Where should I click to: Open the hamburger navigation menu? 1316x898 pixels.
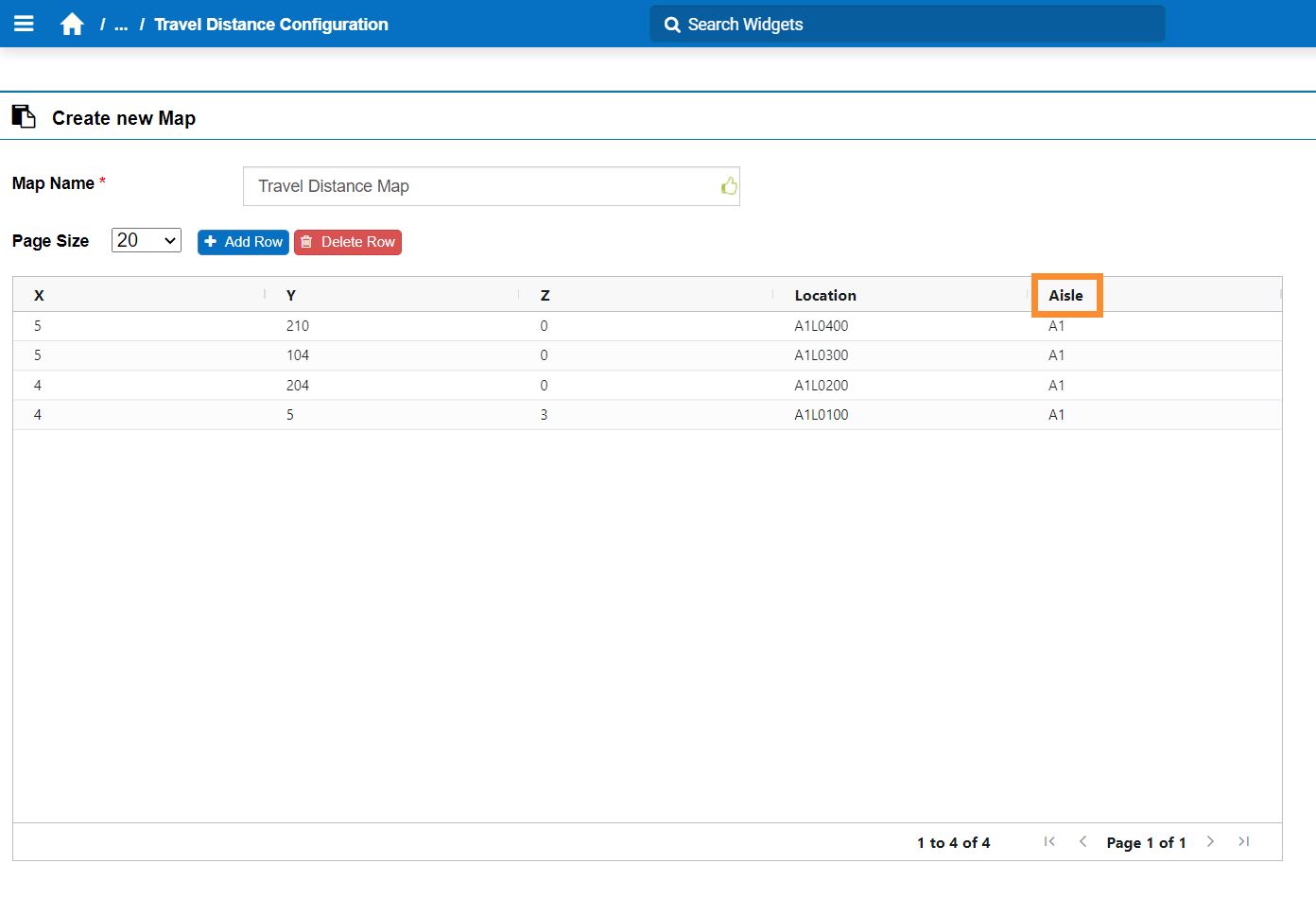pyautogui.click(x=24, y=24)
